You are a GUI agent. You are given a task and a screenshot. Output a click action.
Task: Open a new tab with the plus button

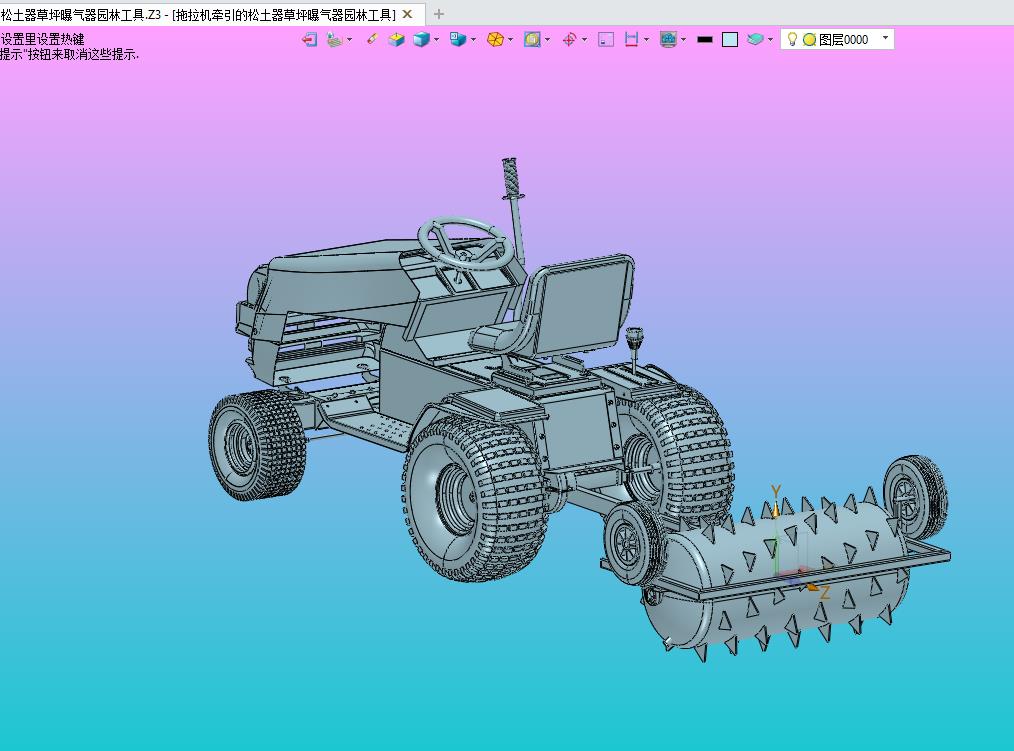coord(438,14)
